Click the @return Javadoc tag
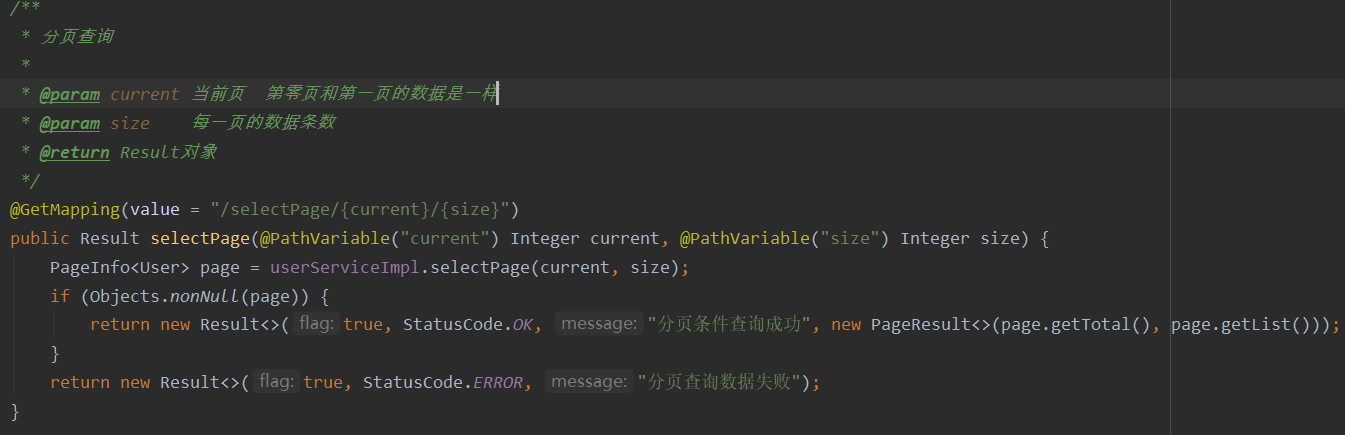Screen dimensions: 1345x435 pos(74,152)
